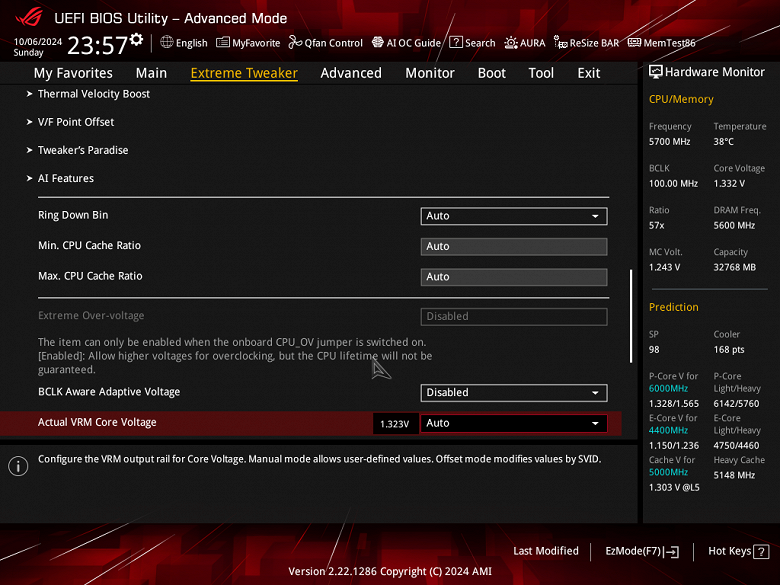Click the 23:57 clock display

98,45
